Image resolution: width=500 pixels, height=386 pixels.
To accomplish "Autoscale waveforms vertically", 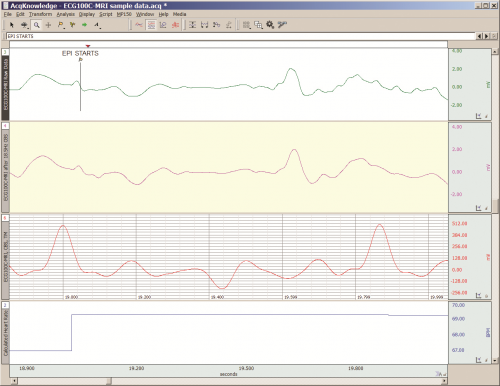I will click(192, 25).
